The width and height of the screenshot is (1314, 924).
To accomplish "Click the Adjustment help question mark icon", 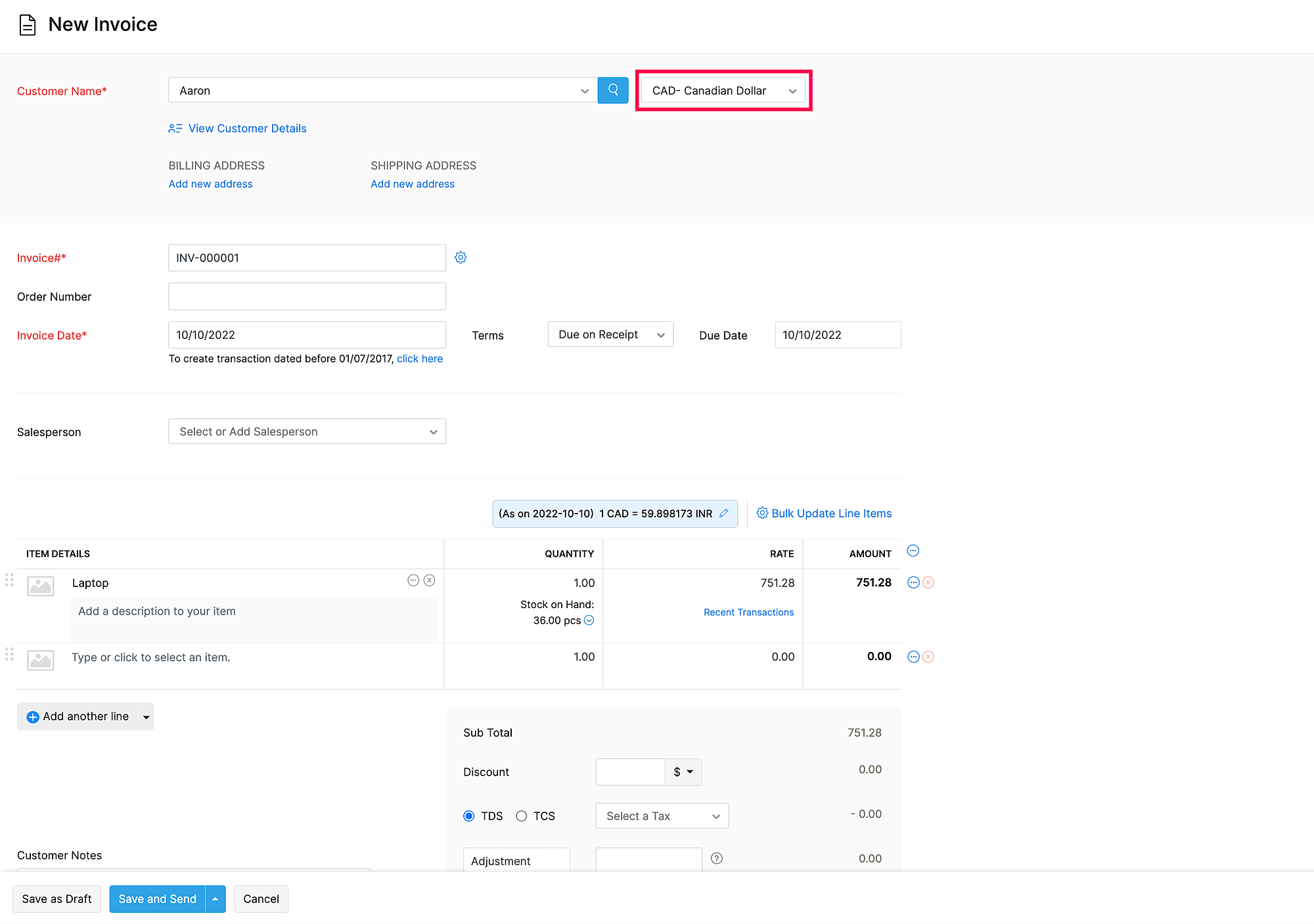I will pos(717,858).
